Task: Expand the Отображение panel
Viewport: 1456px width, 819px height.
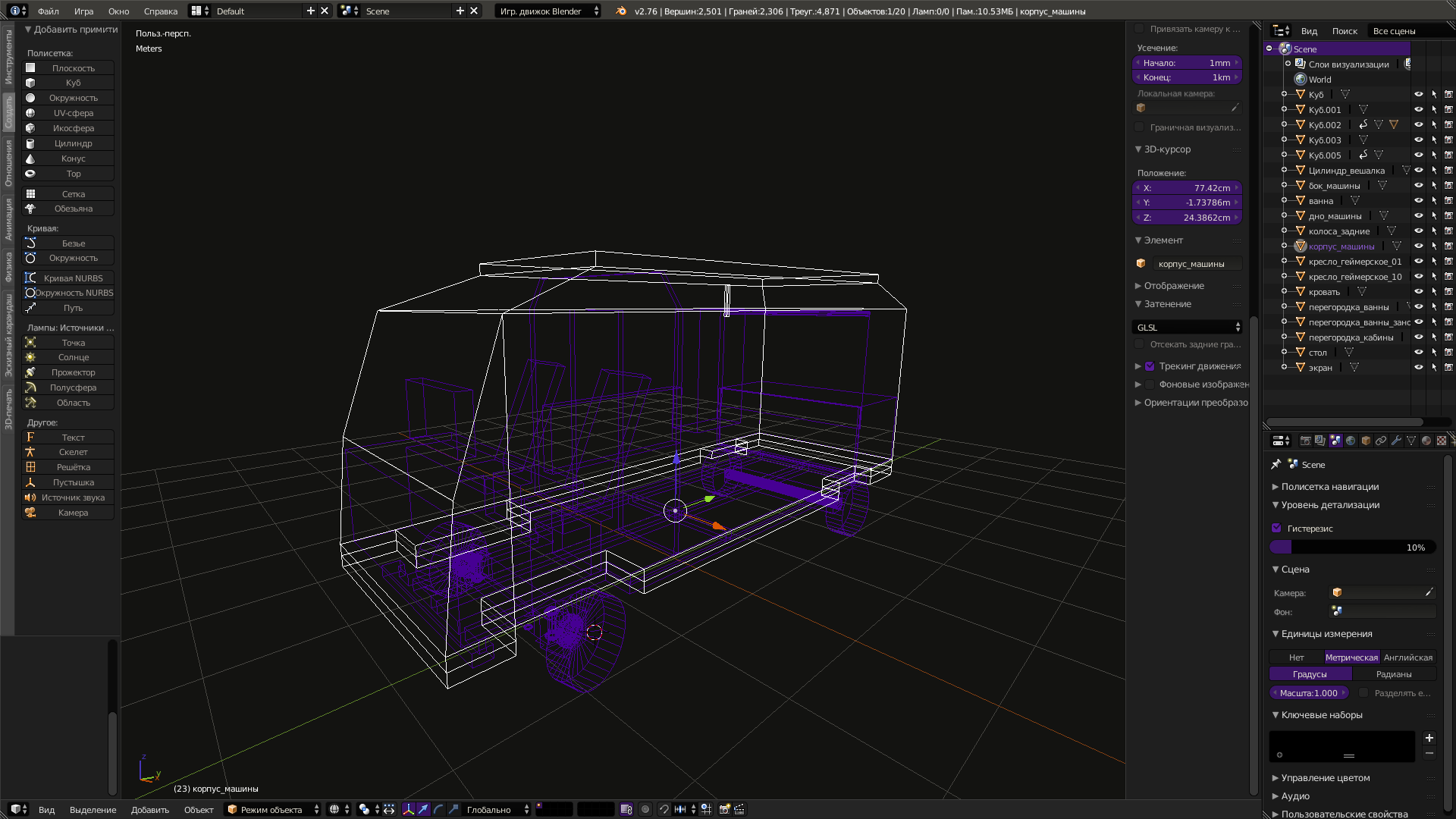Action: pyautogui.click(x=1170, y=286)
